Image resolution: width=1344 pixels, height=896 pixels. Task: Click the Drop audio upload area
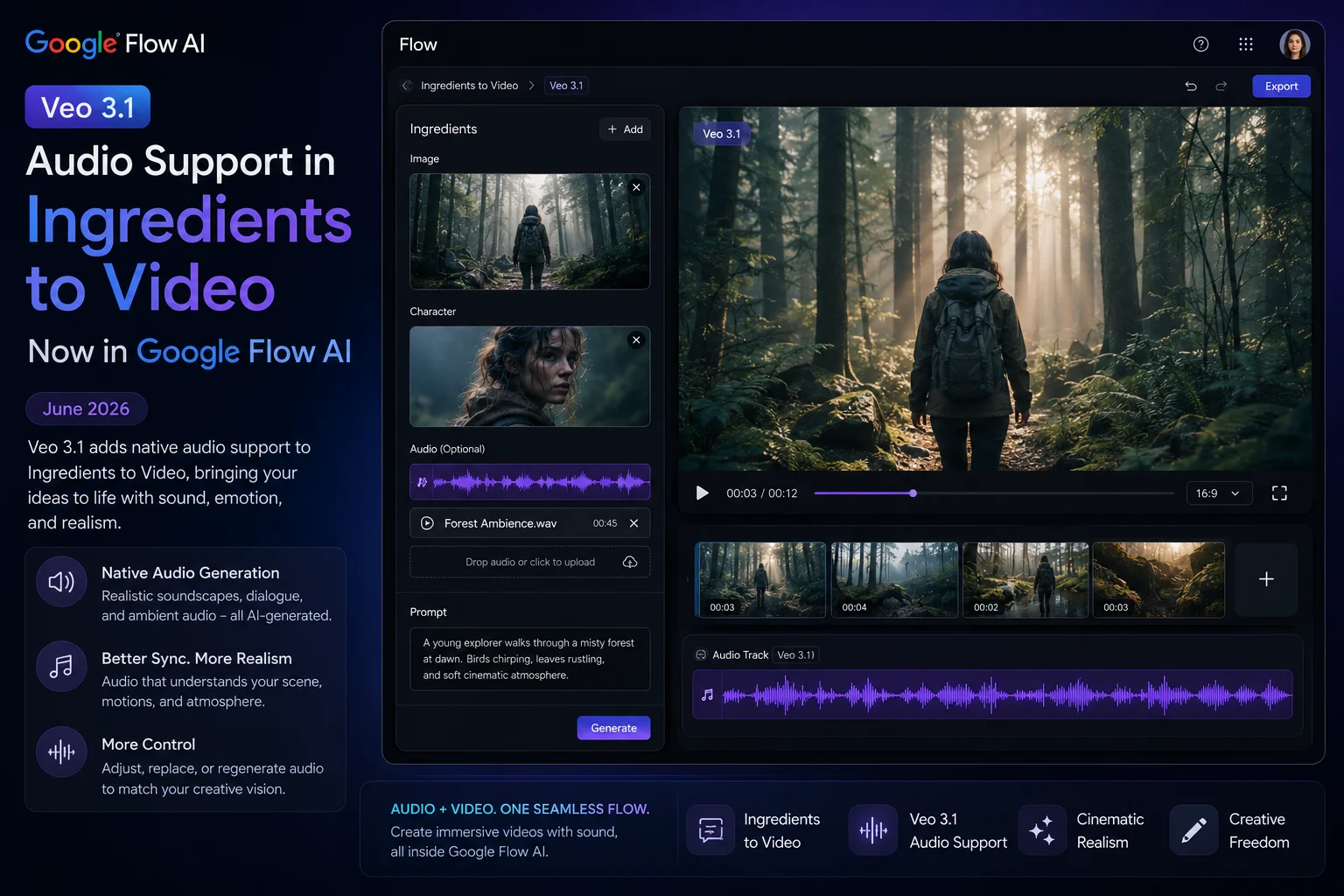coord(529,562)
